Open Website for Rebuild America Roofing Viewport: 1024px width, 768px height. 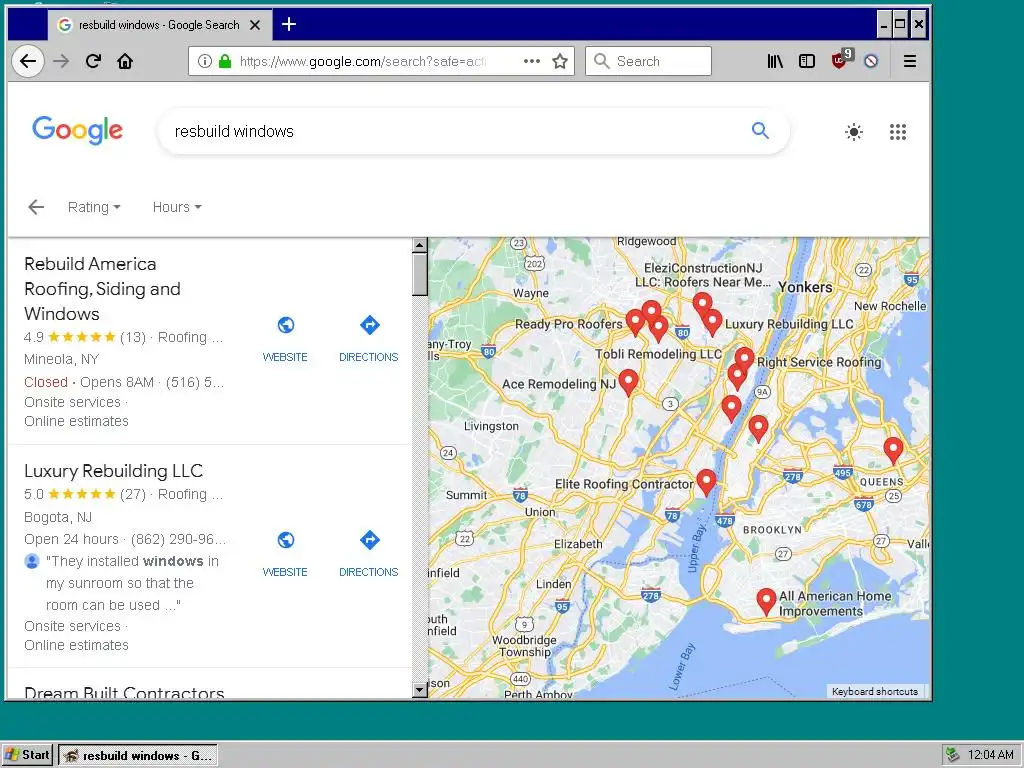coord(285,340)
